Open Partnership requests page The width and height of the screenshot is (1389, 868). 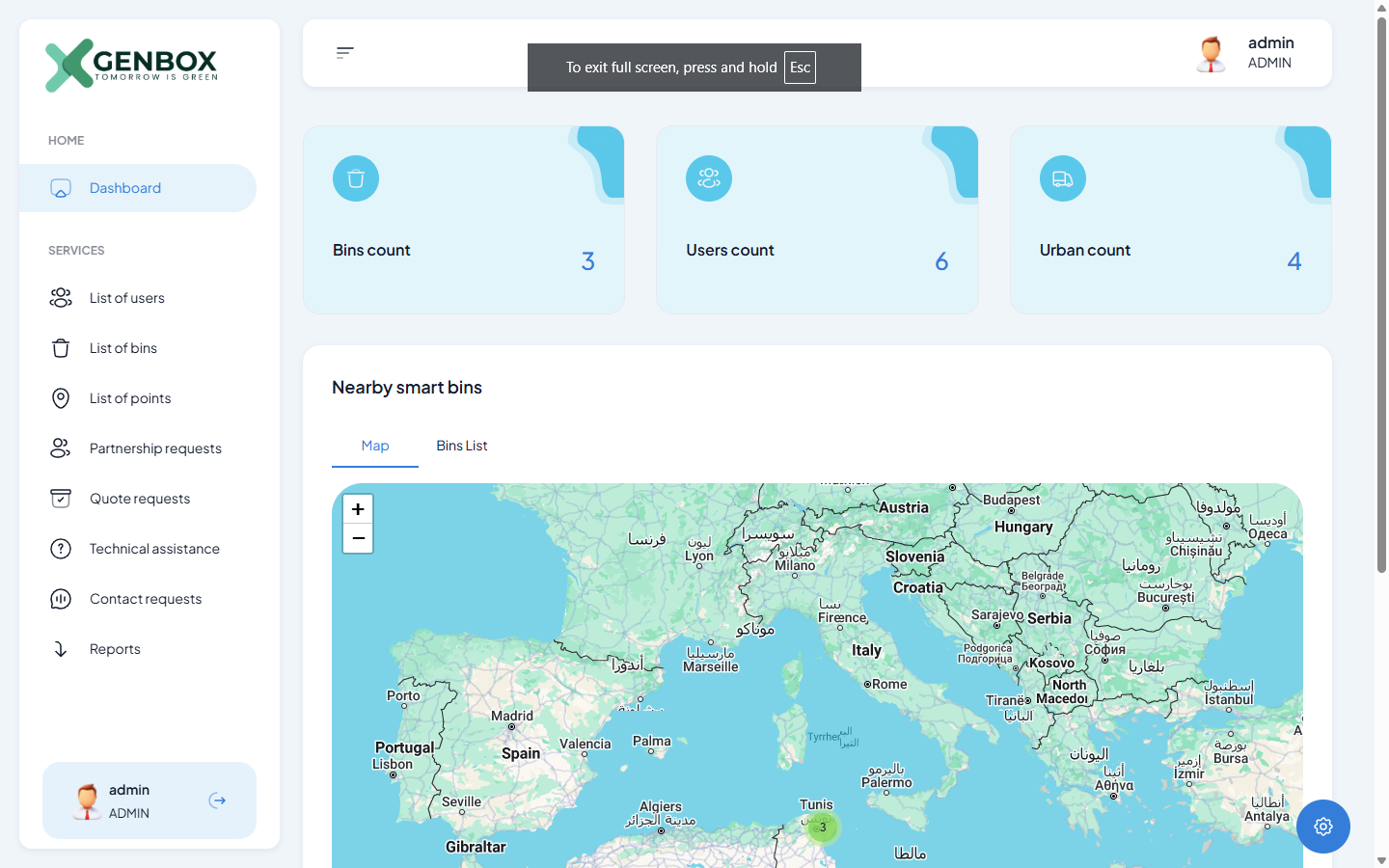(154, 448)
